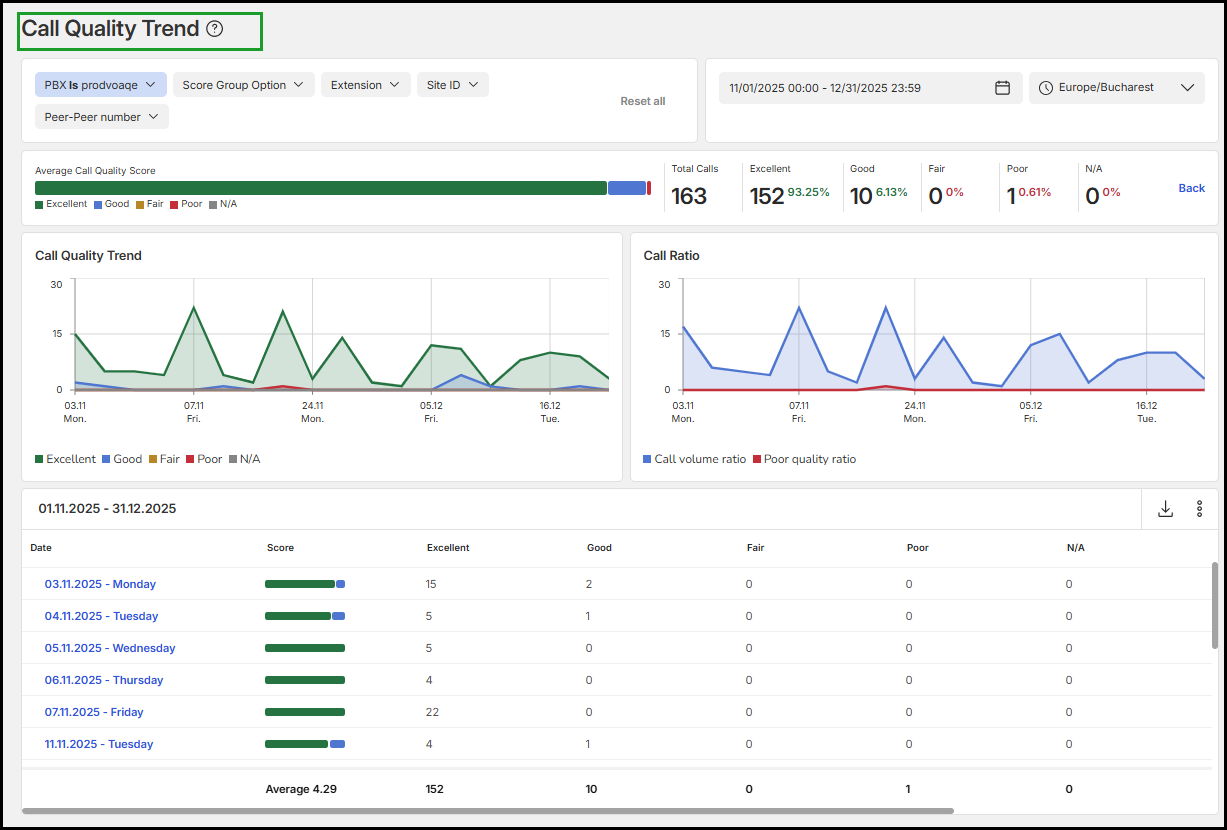Click the clock icon next to Europe/Bucharest
The image size is (1227, 830).
tap(1046, 88)
